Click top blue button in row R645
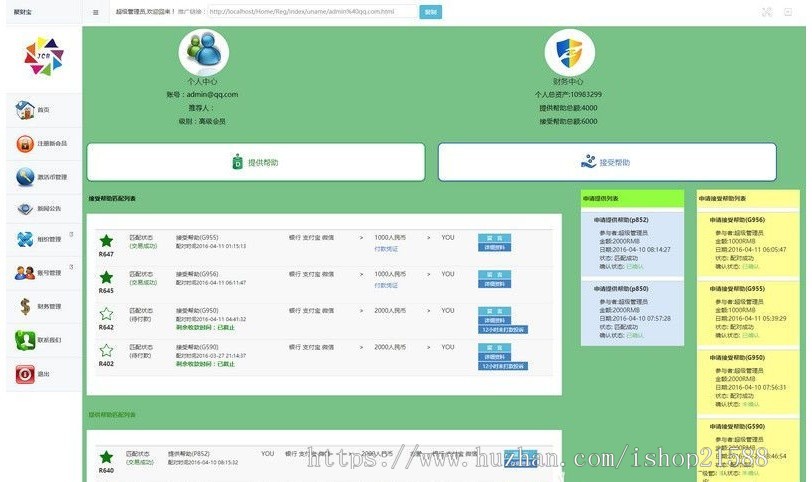Image resolution: width=812 pixels, height=482 pixels. point(494,274)
